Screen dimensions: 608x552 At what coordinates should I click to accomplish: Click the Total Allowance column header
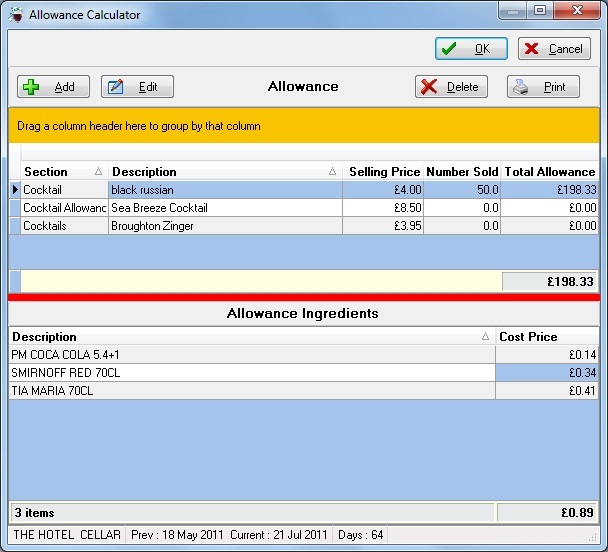(550, 171)
